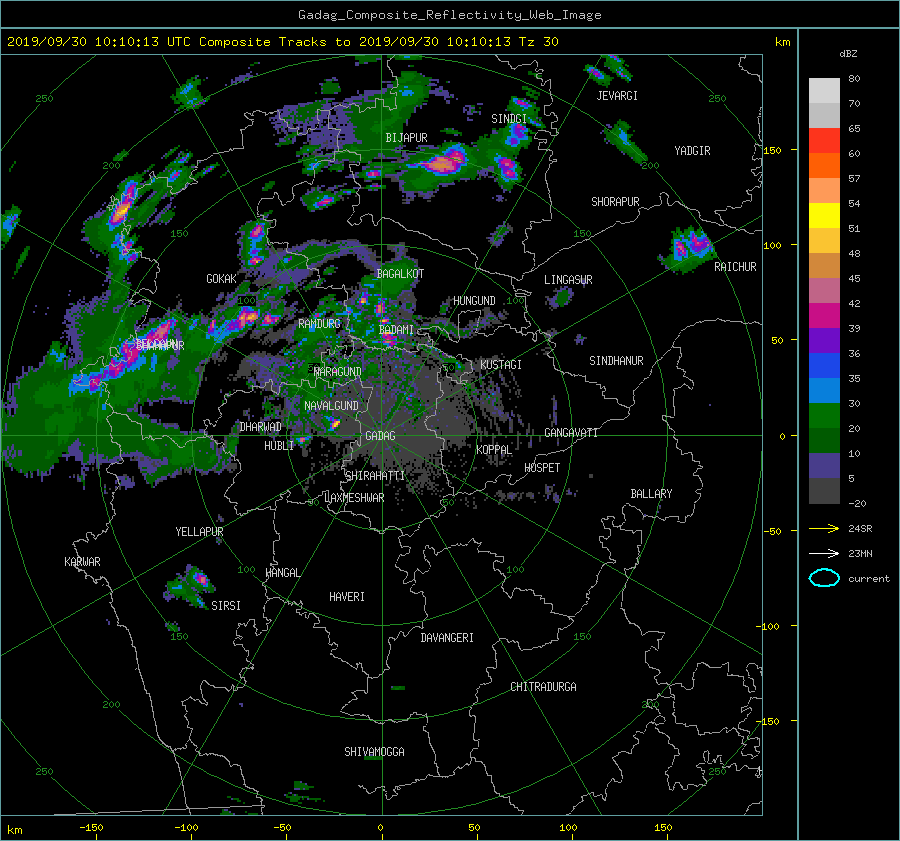Click the HUNGUND city label

tap(474, 301)
